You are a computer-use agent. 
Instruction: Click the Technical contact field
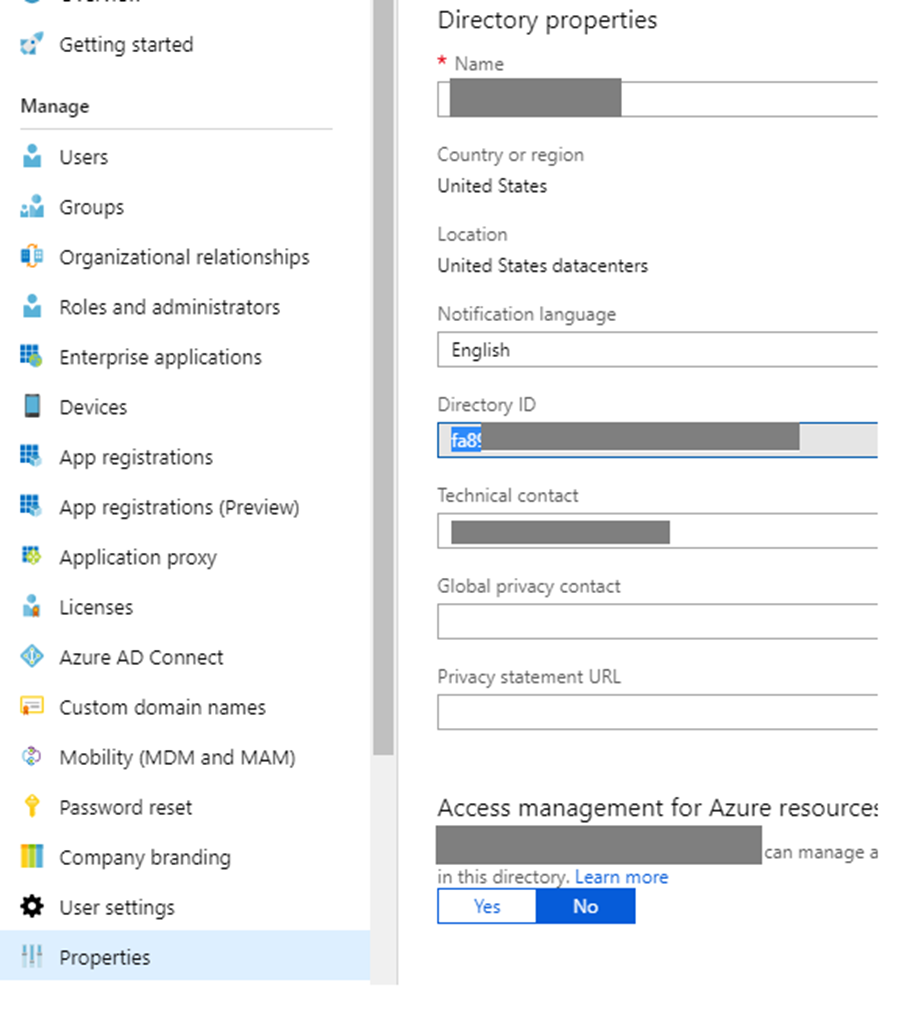coord(658,530)
